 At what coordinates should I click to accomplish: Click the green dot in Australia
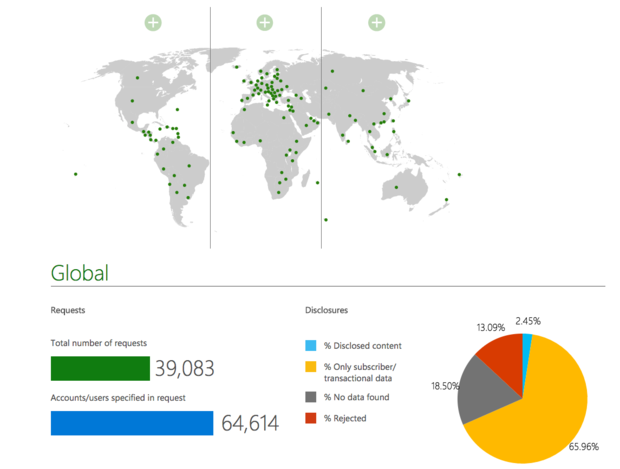point(396,187)
